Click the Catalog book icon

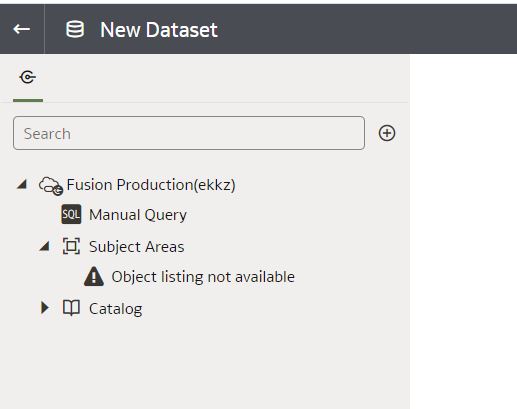tap(71, 308)
